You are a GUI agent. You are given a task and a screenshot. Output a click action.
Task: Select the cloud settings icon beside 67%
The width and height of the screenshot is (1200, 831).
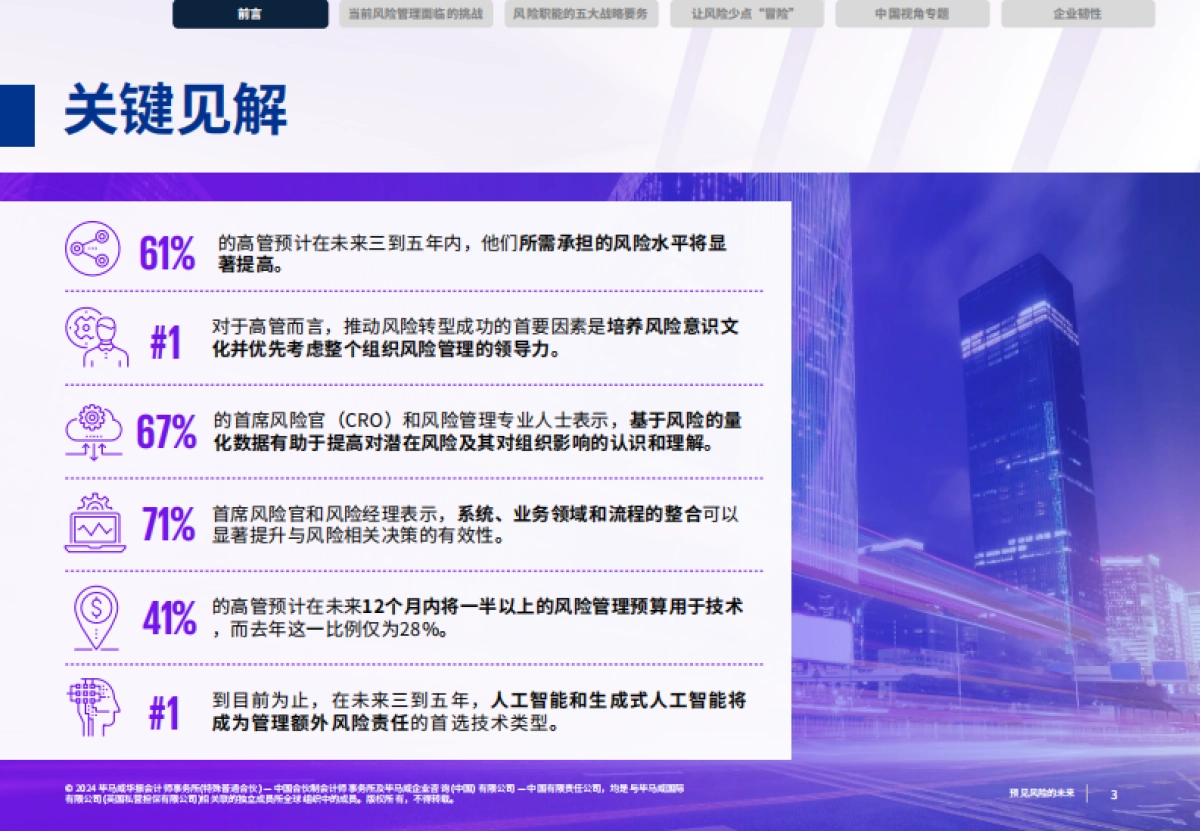click(95, 430)
